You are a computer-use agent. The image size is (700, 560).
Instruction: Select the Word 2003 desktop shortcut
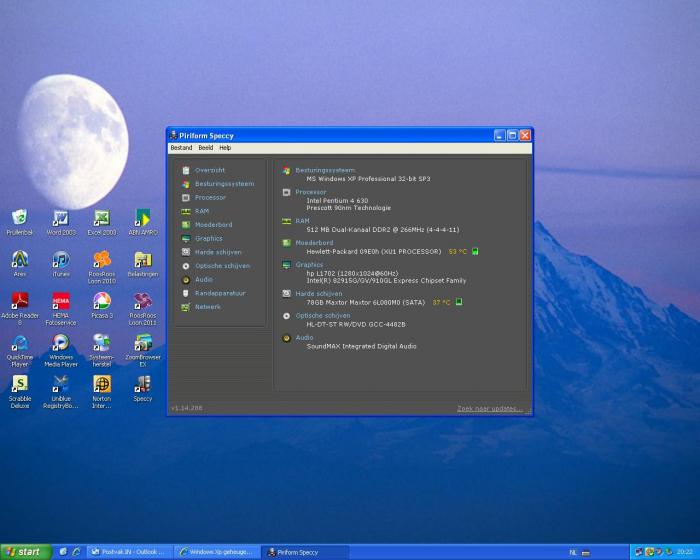tap(61, 222)
